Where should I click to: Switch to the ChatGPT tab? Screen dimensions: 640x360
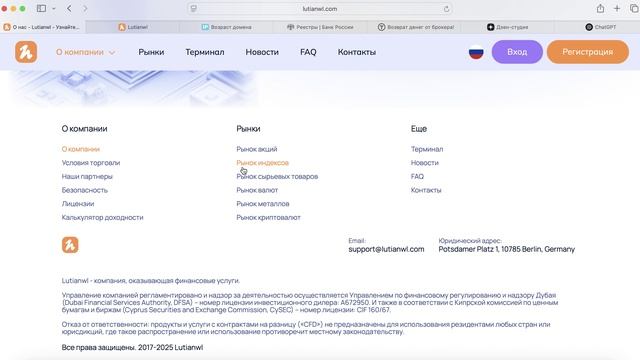pos(600,27)
